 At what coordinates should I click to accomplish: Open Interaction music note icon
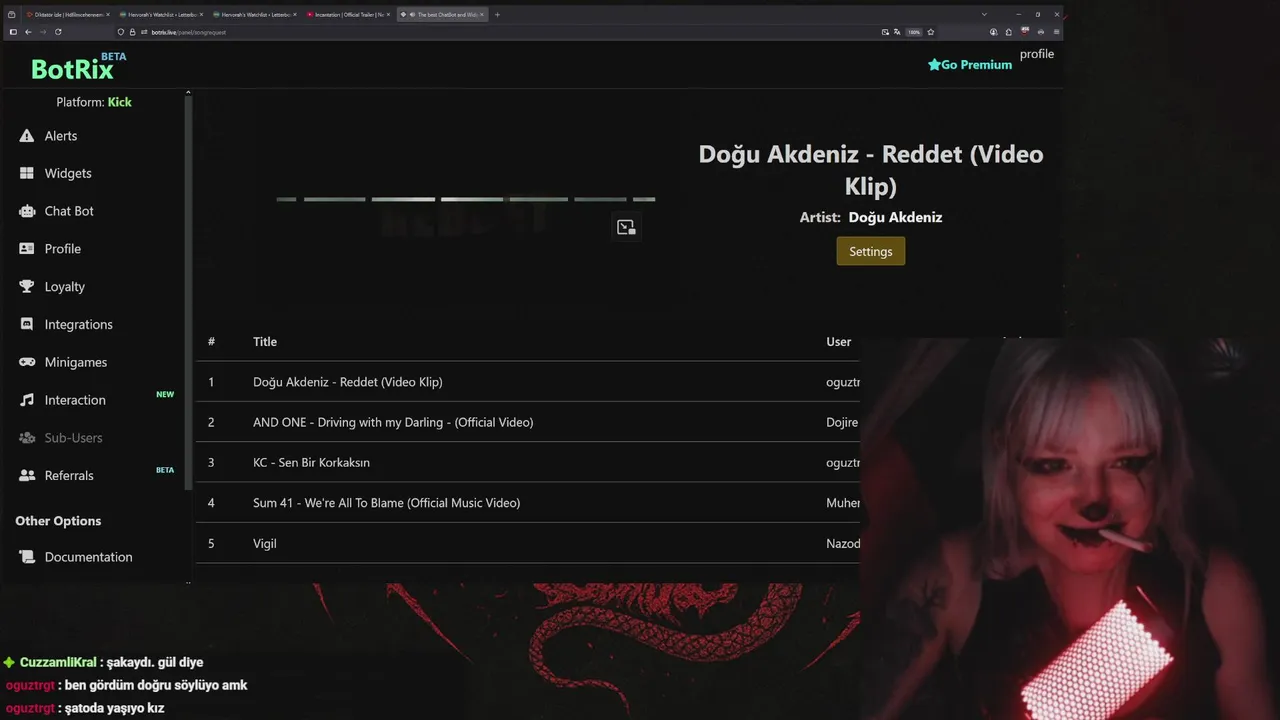(27, 400)
